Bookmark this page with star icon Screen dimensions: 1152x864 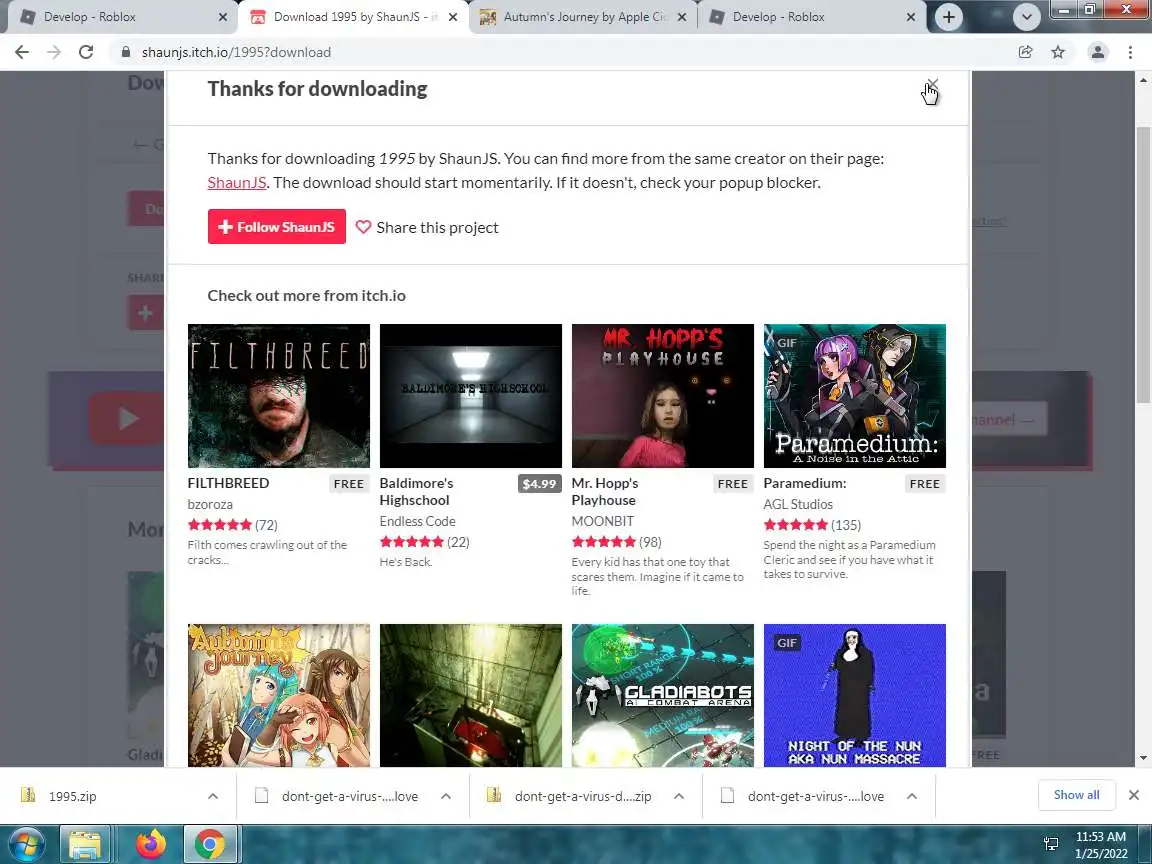[1058, 52]
